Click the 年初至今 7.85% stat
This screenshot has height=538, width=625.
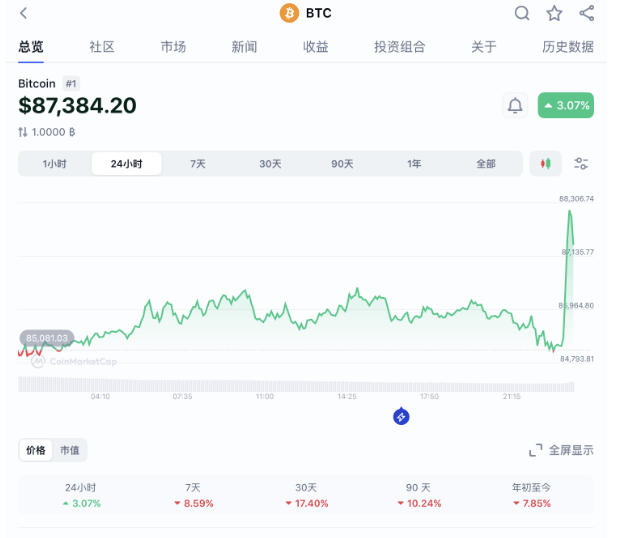click(531, 495)
